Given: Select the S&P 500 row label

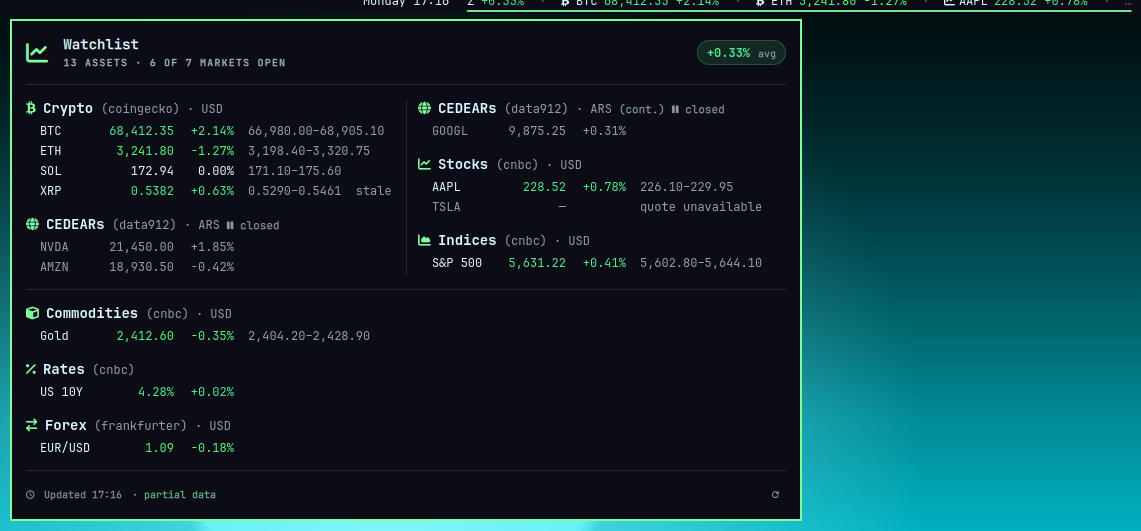Looking at the screenshot, I should point(457,263).
